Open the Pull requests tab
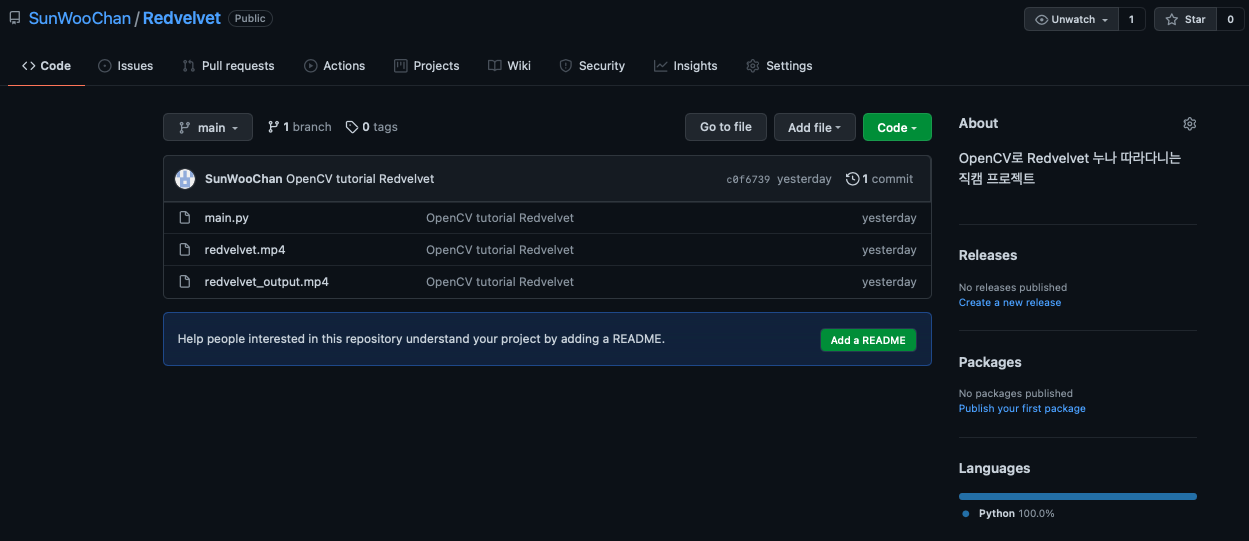1249x541 pixels. pyautogui.click(x=228, y=66)
